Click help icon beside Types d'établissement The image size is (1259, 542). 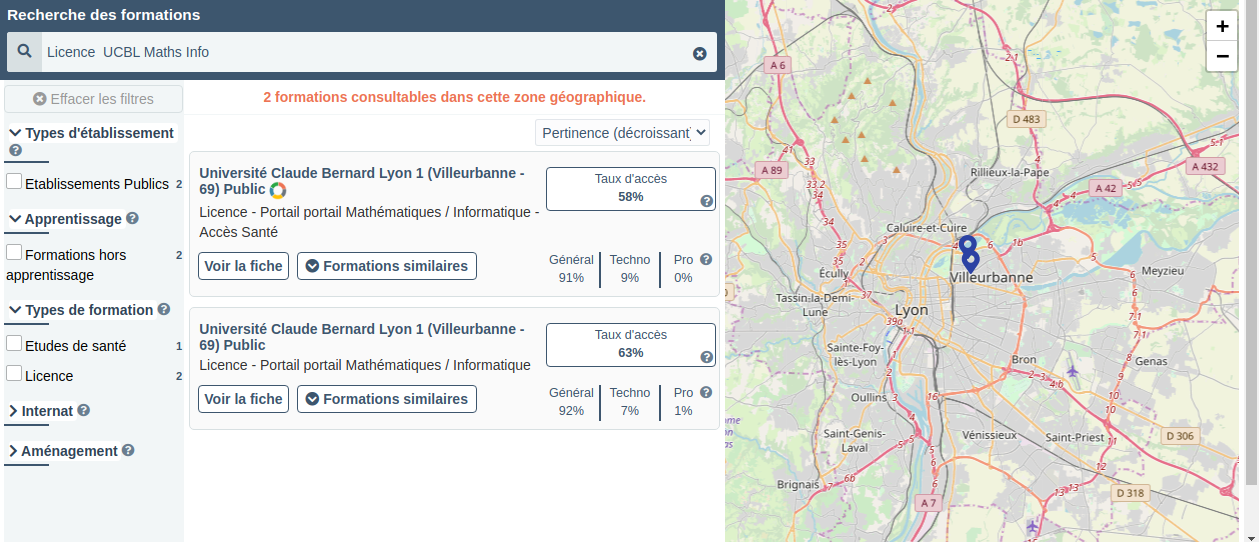15,151
